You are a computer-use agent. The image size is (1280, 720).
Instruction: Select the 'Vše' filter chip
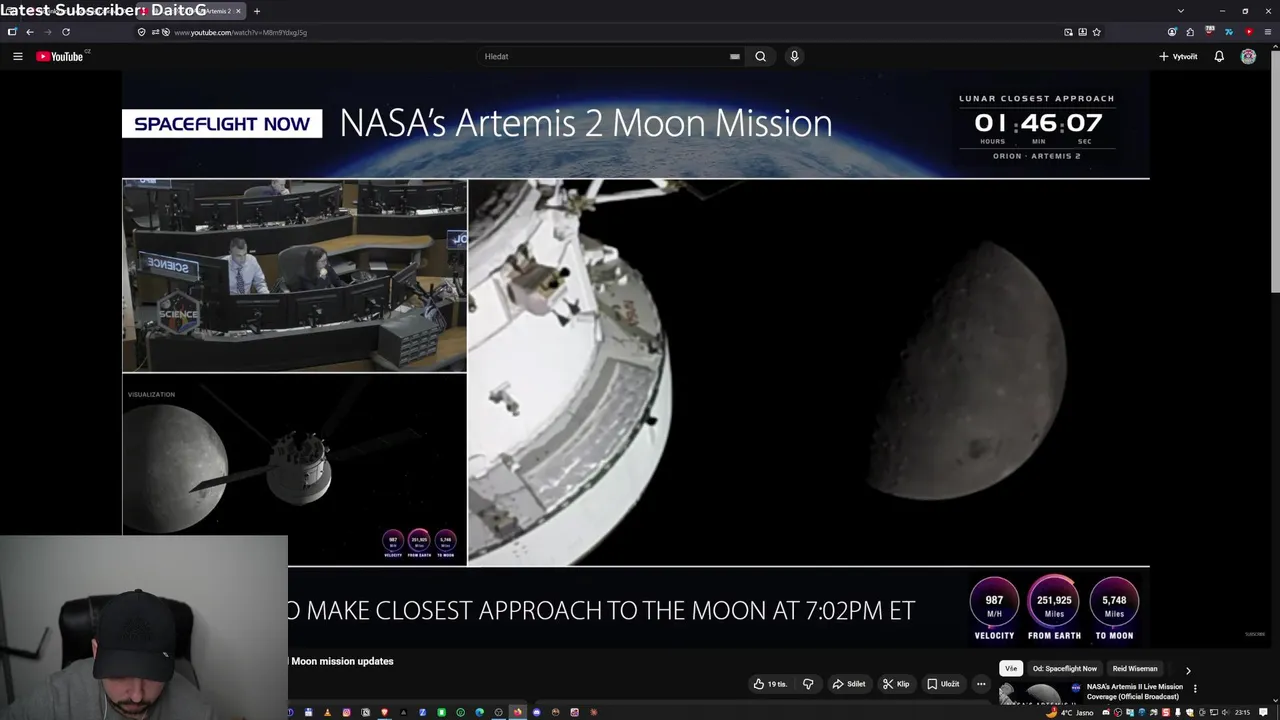pos(1011,668)
